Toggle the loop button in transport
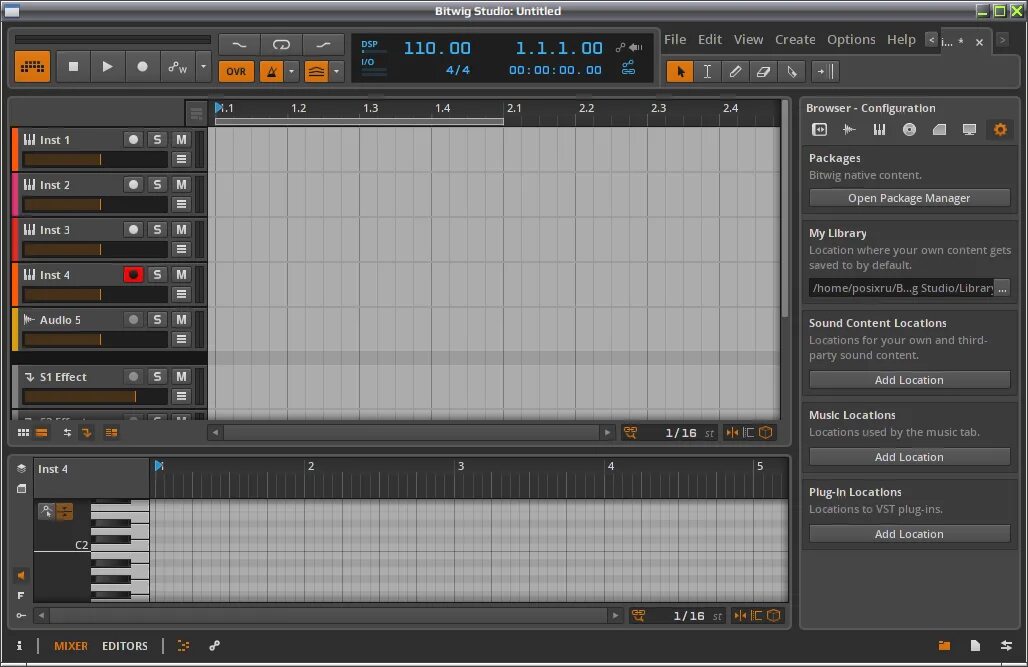Screen dimensions: 1028x667 point(281,45)
